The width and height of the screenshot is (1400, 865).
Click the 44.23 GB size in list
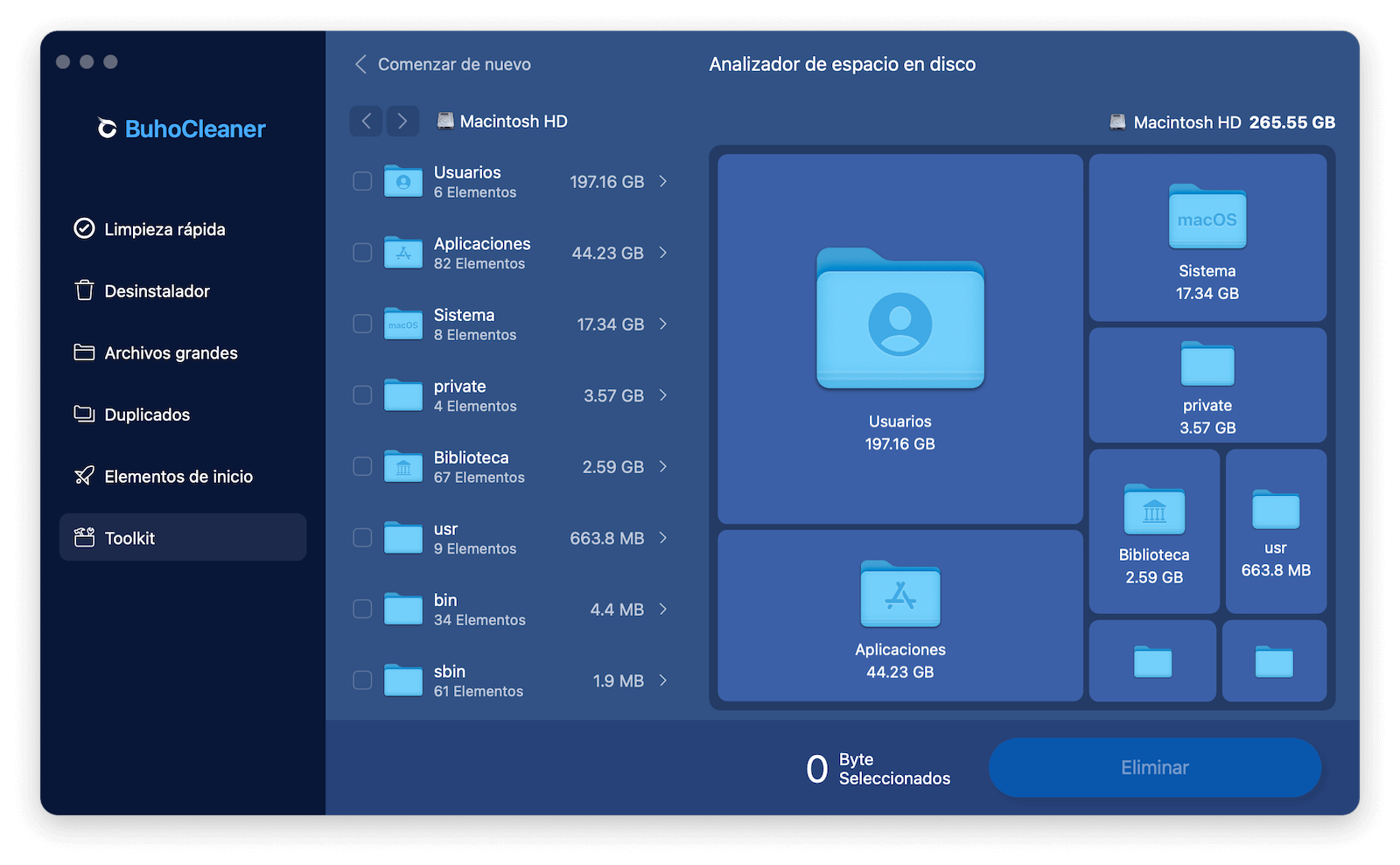point(607,253)
